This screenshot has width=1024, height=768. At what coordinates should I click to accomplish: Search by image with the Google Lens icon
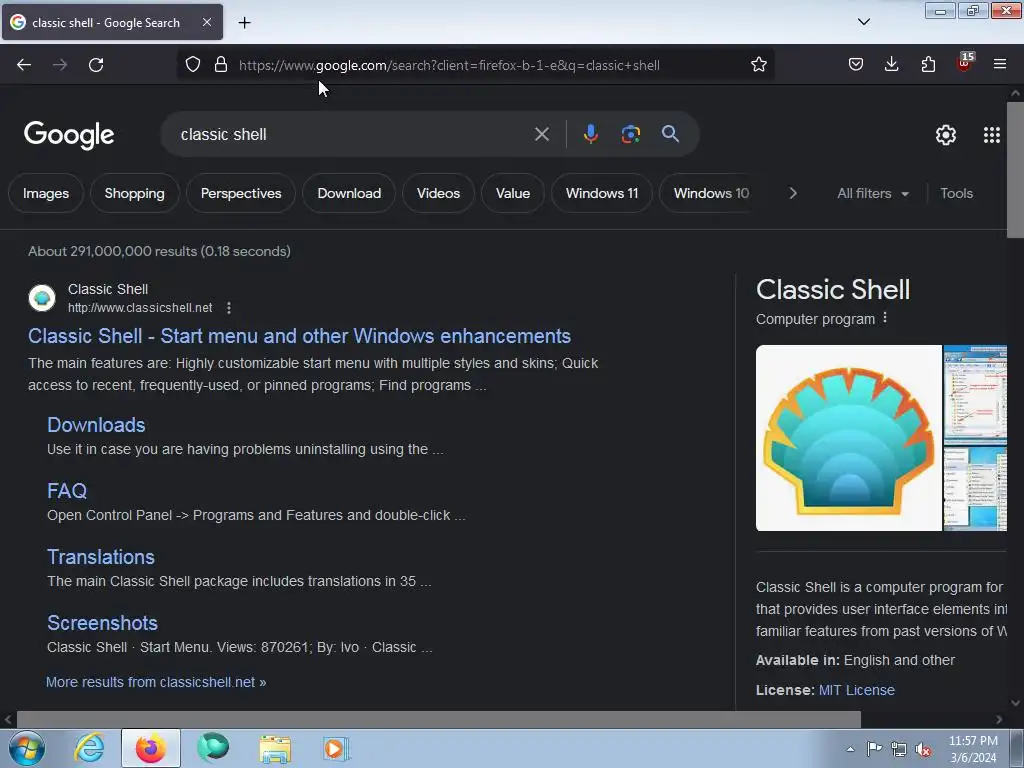[630, 134]
